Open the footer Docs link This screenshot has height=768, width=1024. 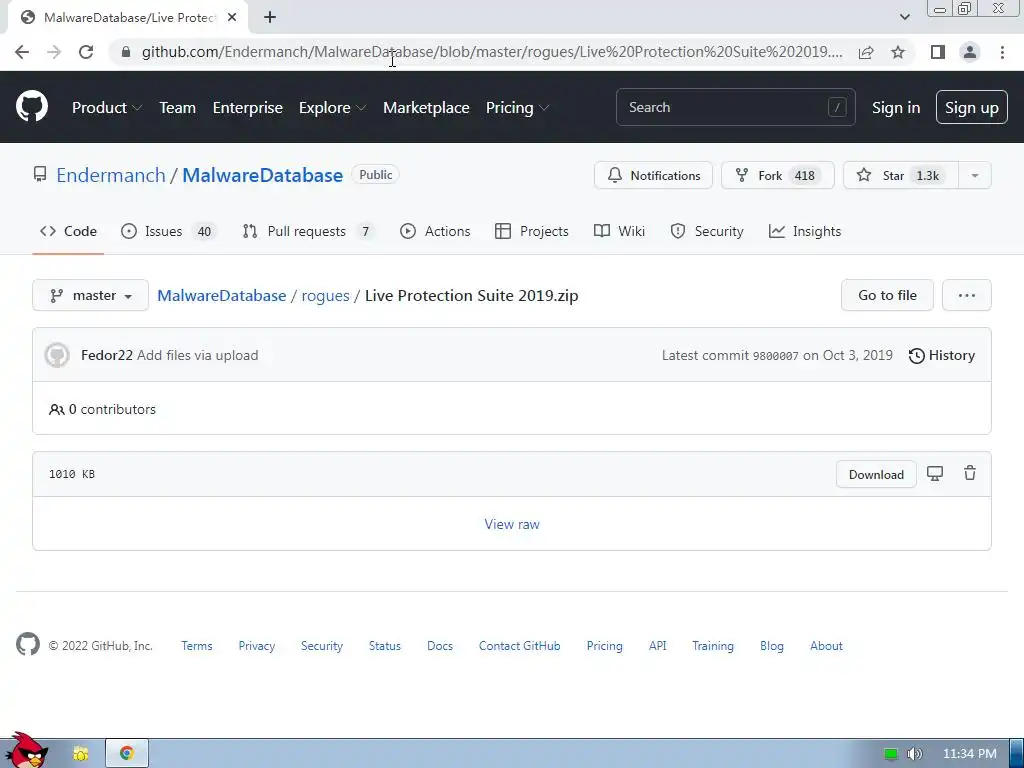440,645
